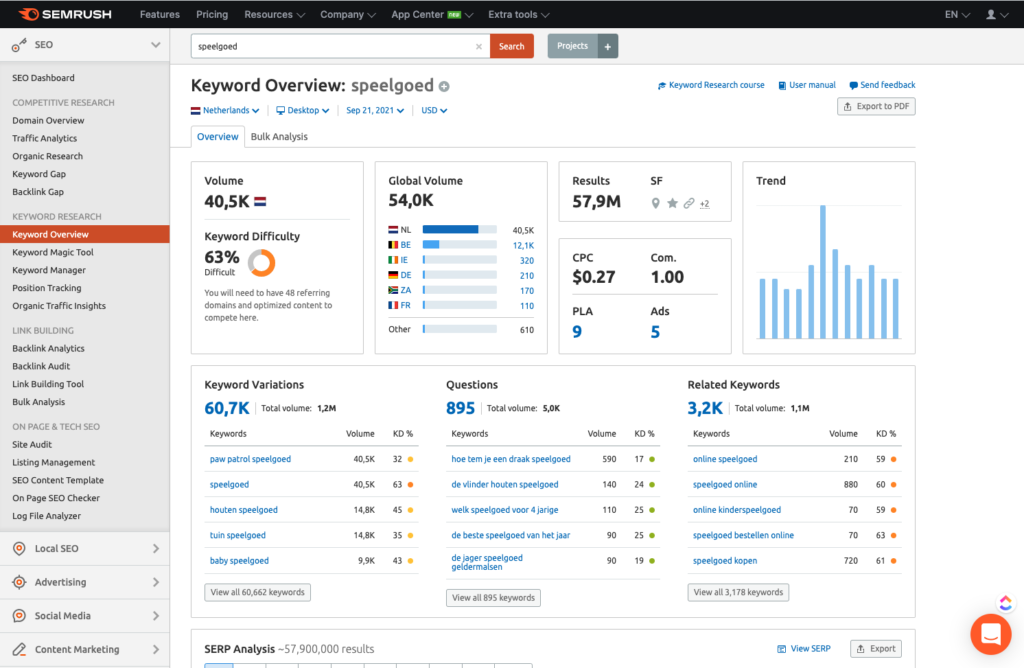Click the graduation cap course icon
The height and width of the screenshot is (668, 1024).
pyautogui.click(x=662, y=86)
